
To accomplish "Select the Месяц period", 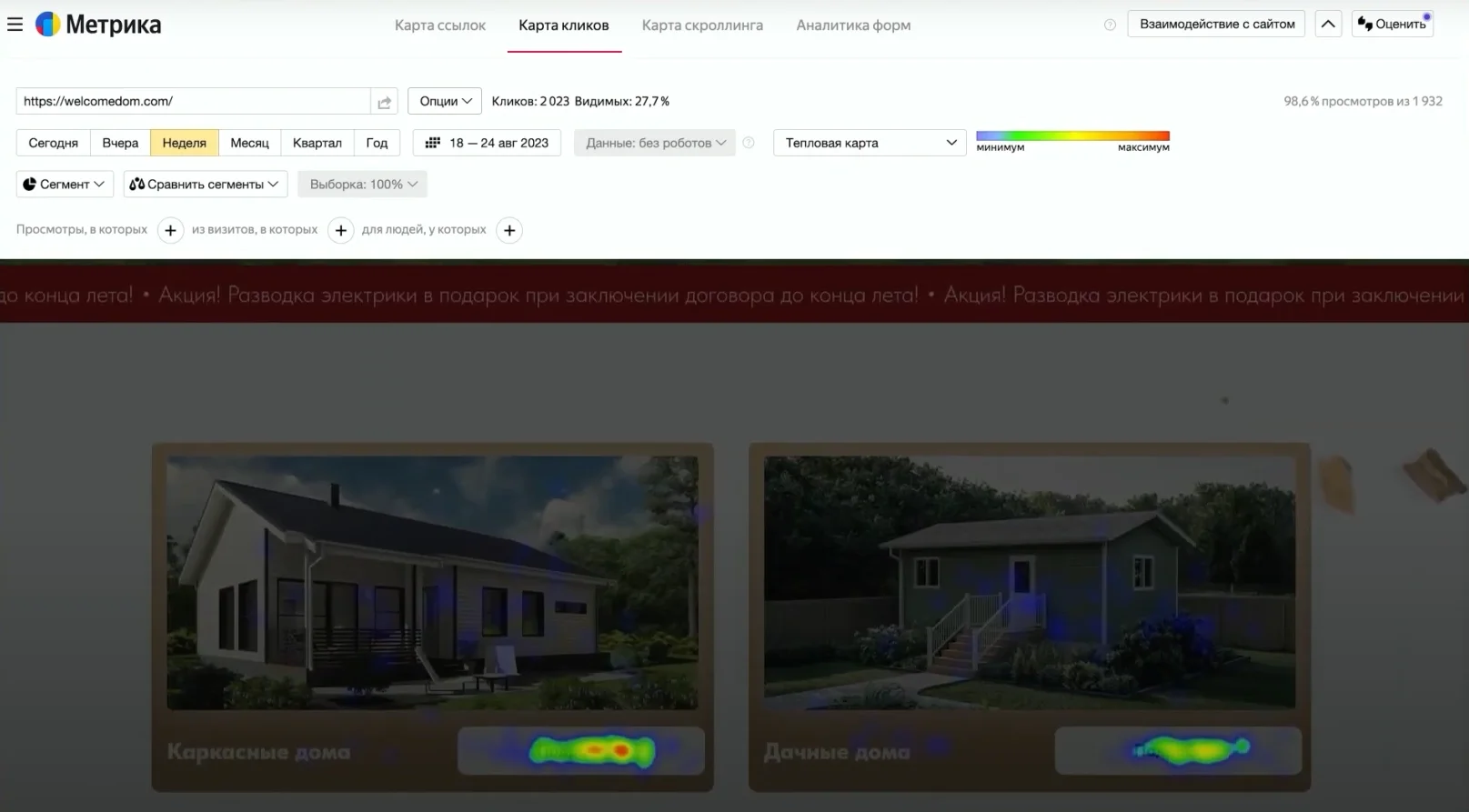I will click(249, 143).
